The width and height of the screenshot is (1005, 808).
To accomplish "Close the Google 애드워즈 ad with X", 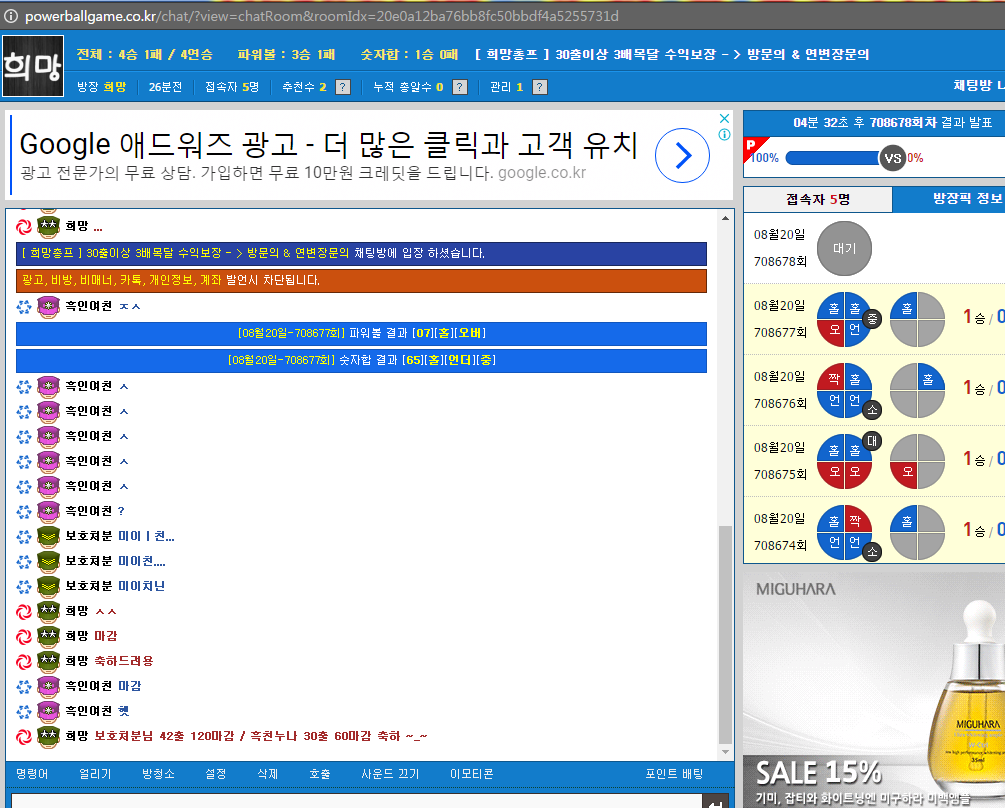I will pos(724,119).
